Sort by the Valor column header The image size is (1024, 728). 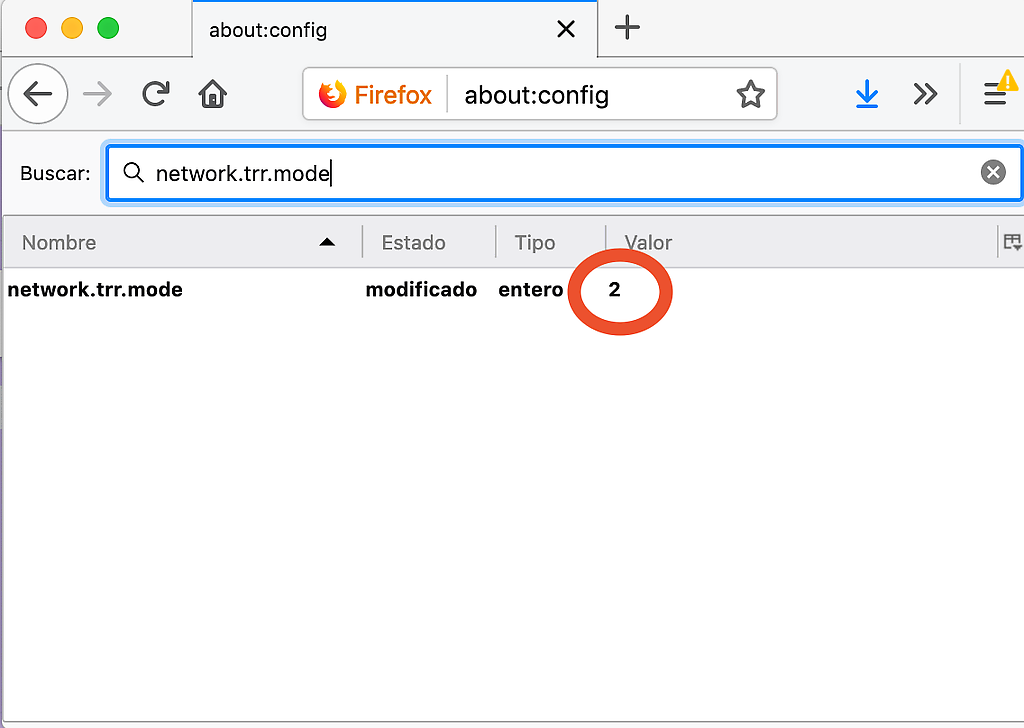point(800,242)
